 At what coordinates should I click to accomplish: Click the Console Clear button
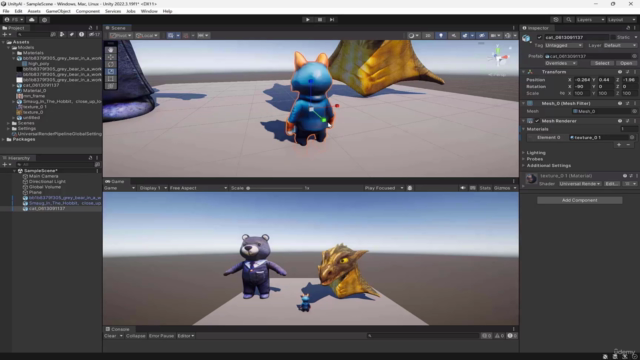[x=110, y=336]
